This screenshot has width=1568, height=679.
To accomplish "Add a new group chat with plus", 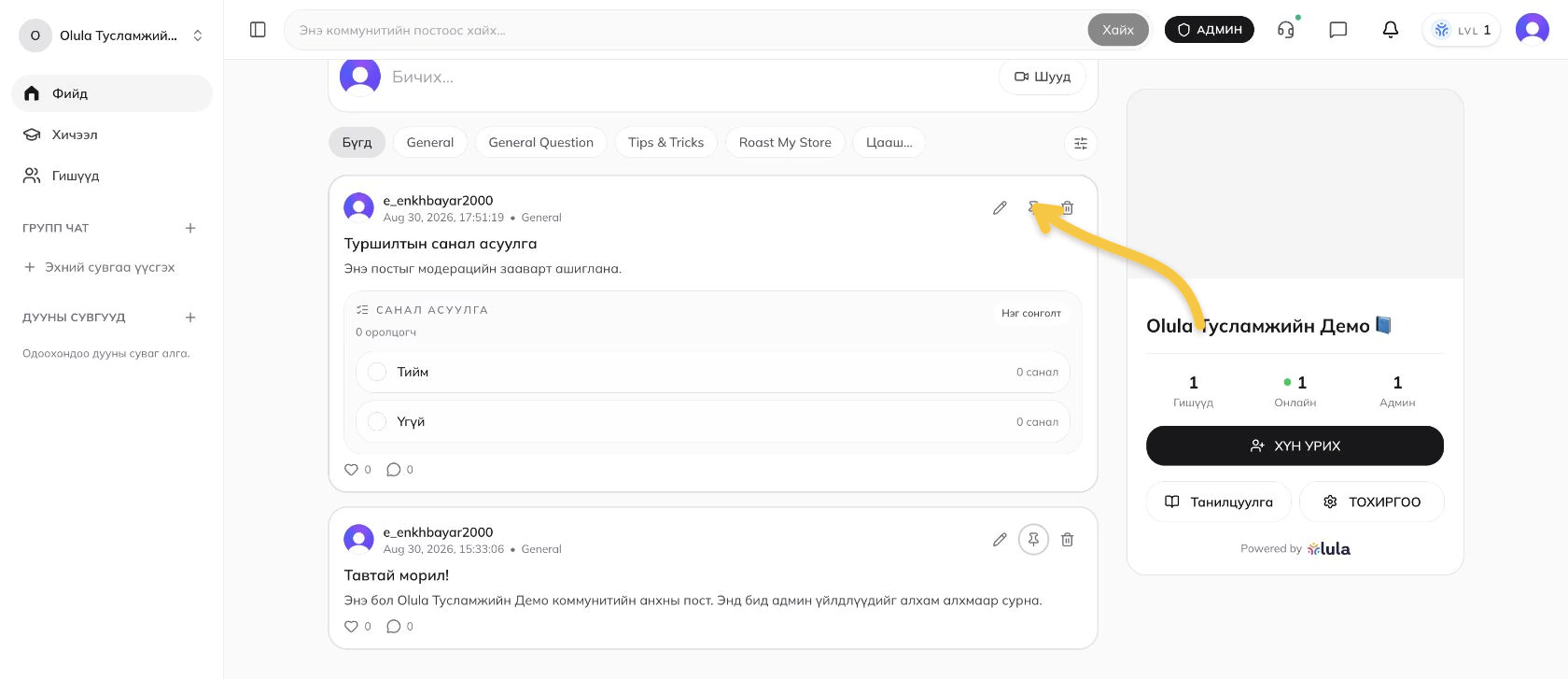I will [190, 228].
